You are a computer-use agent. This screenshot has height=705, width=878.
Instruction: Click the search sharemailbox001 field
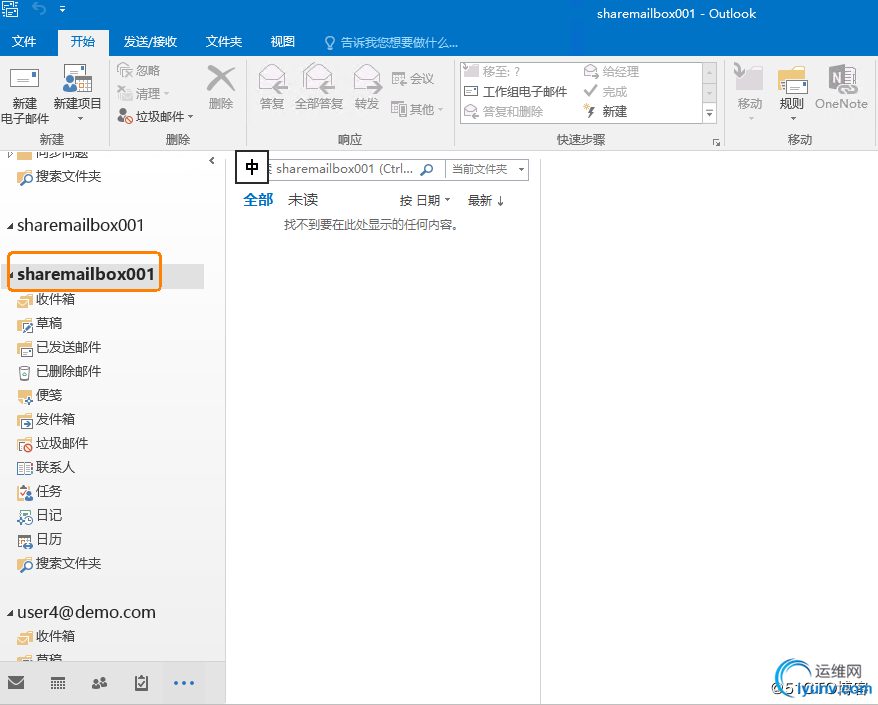[342, 169]
